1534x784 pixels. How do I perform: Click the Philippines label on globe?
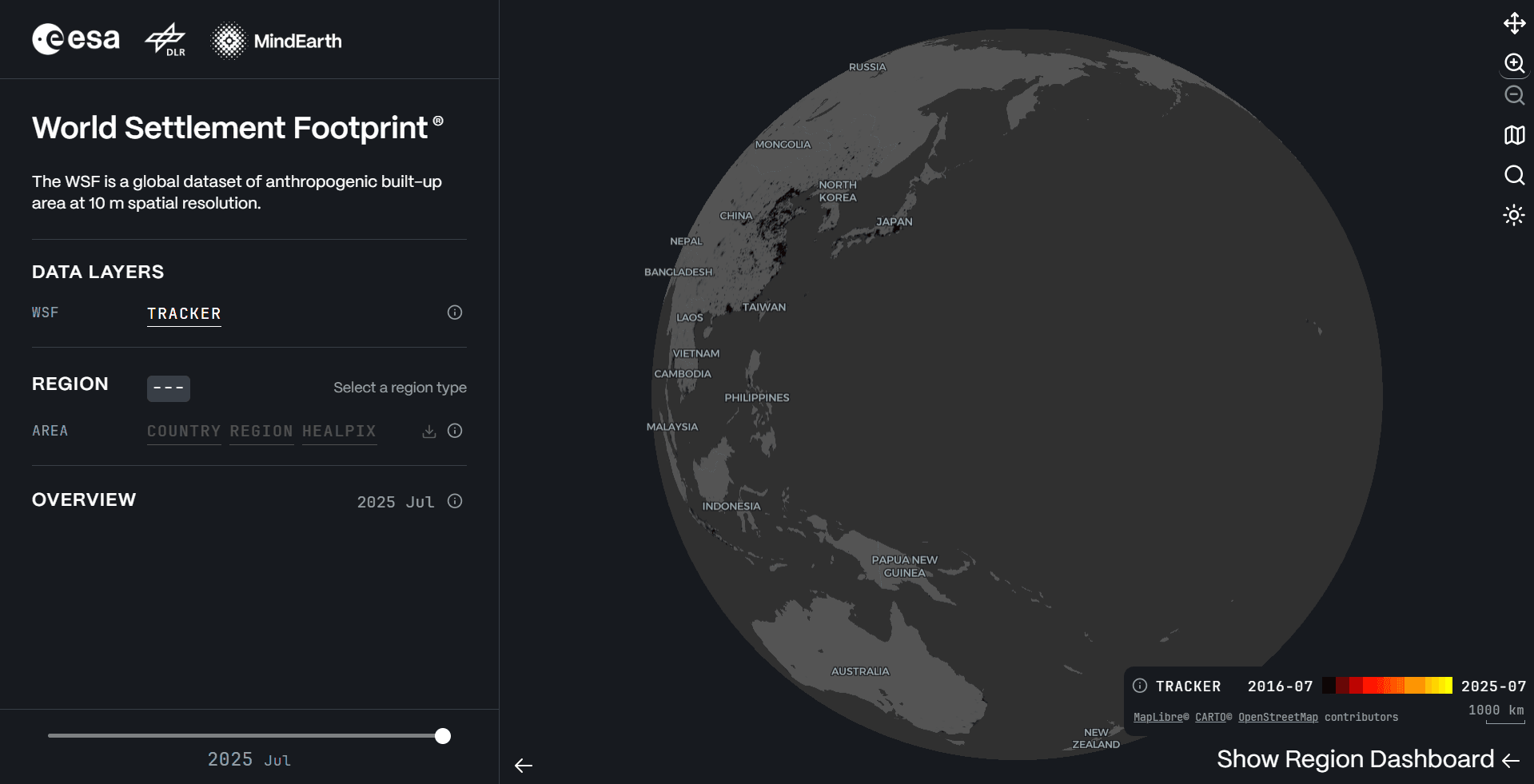point(757,397)
